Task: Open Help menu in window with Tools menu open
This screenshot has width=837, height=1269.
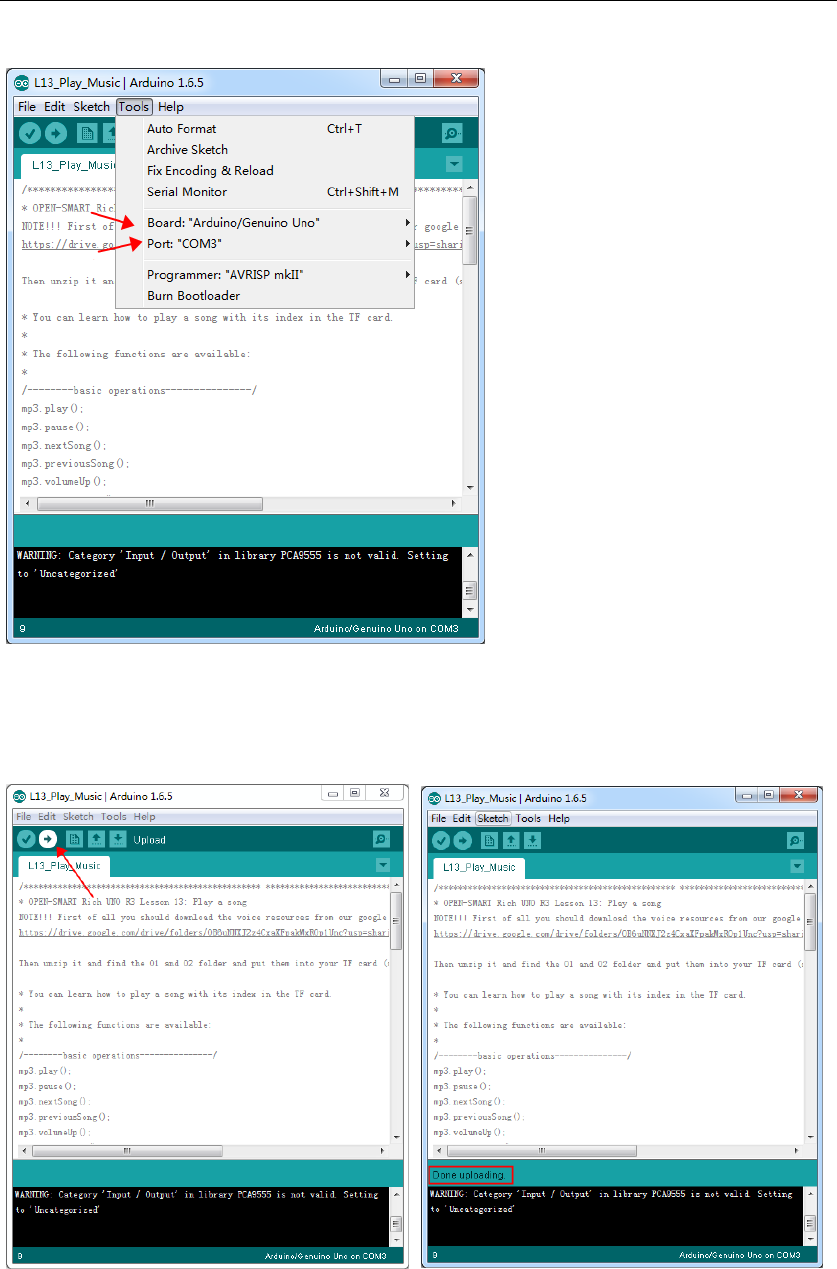Action: 171,107
